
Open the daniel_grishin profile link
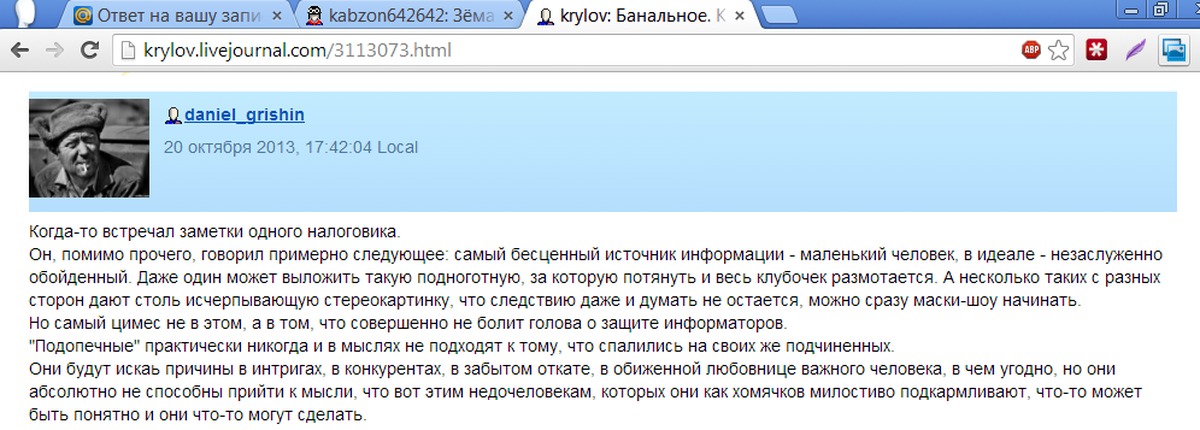[x=244, y=116]
